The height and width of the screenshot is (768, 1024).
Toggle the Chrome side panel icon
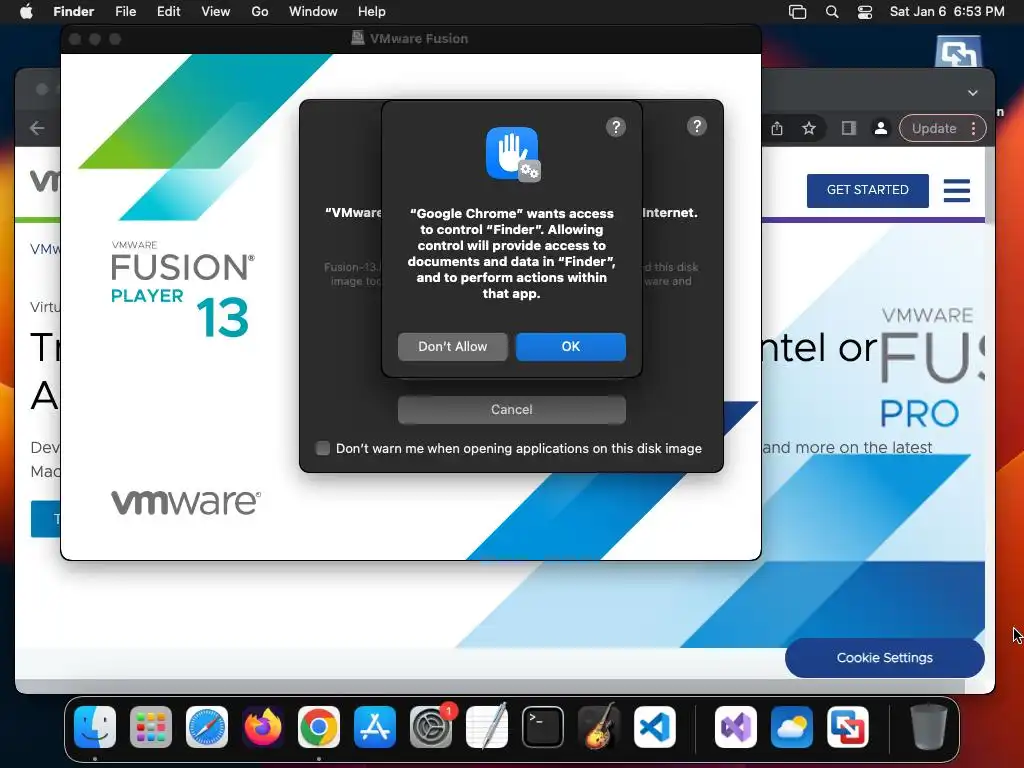848,128
